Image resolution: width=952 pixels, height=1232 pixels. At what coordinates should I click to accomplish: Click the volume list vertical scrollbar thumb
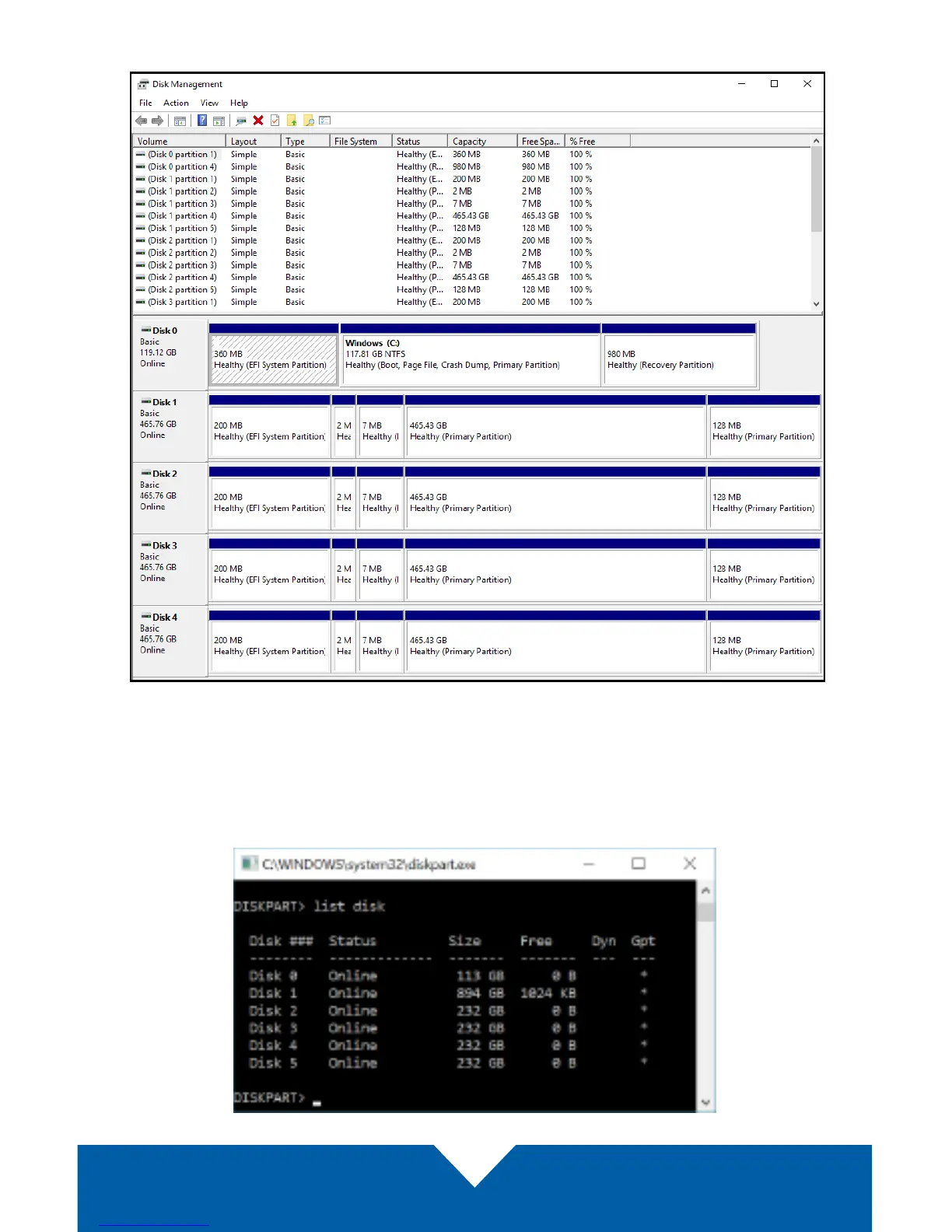(x=816, y=189)
